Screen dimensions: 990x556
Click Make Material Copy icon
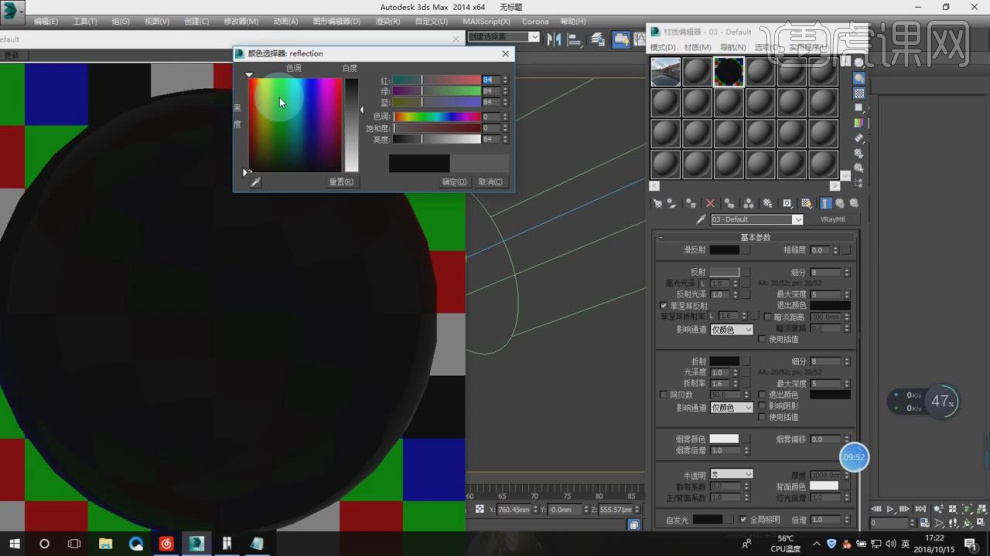click(729, 203)
